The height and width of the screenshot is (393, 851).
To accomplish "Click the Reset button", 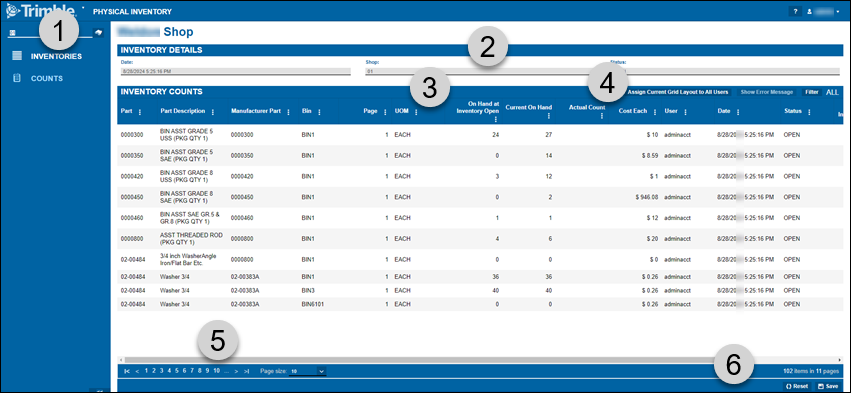I will tap(797, 386).
